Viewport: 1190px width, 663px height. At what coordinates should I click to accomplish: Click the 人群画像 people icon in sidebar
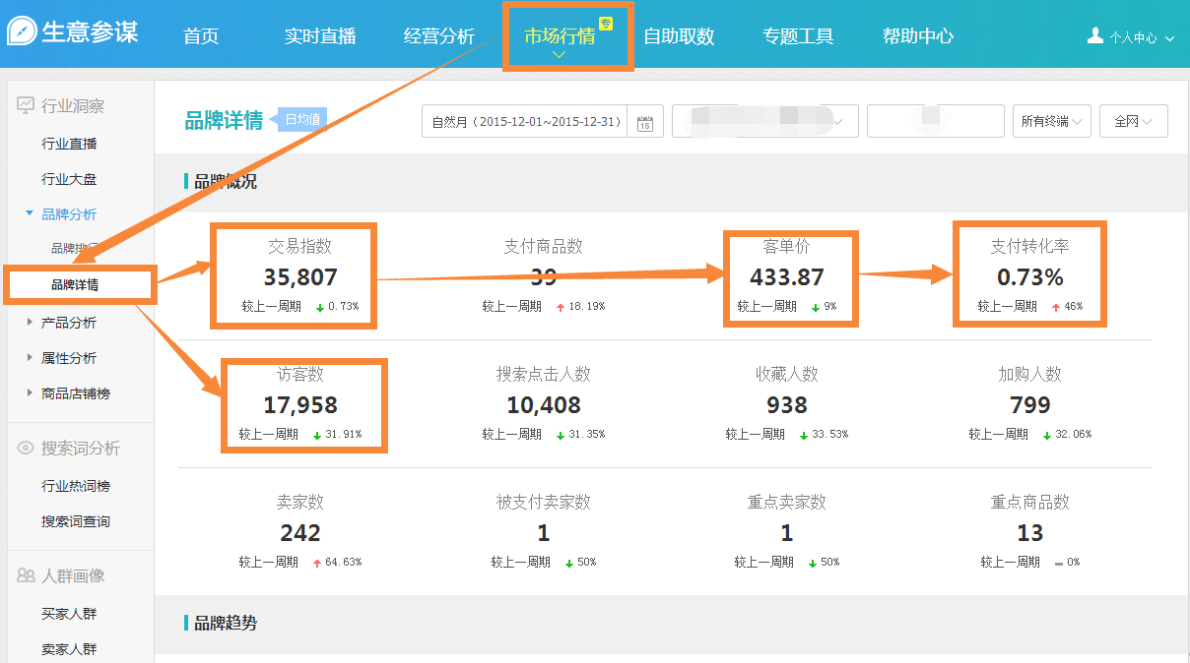click(26, 576)
